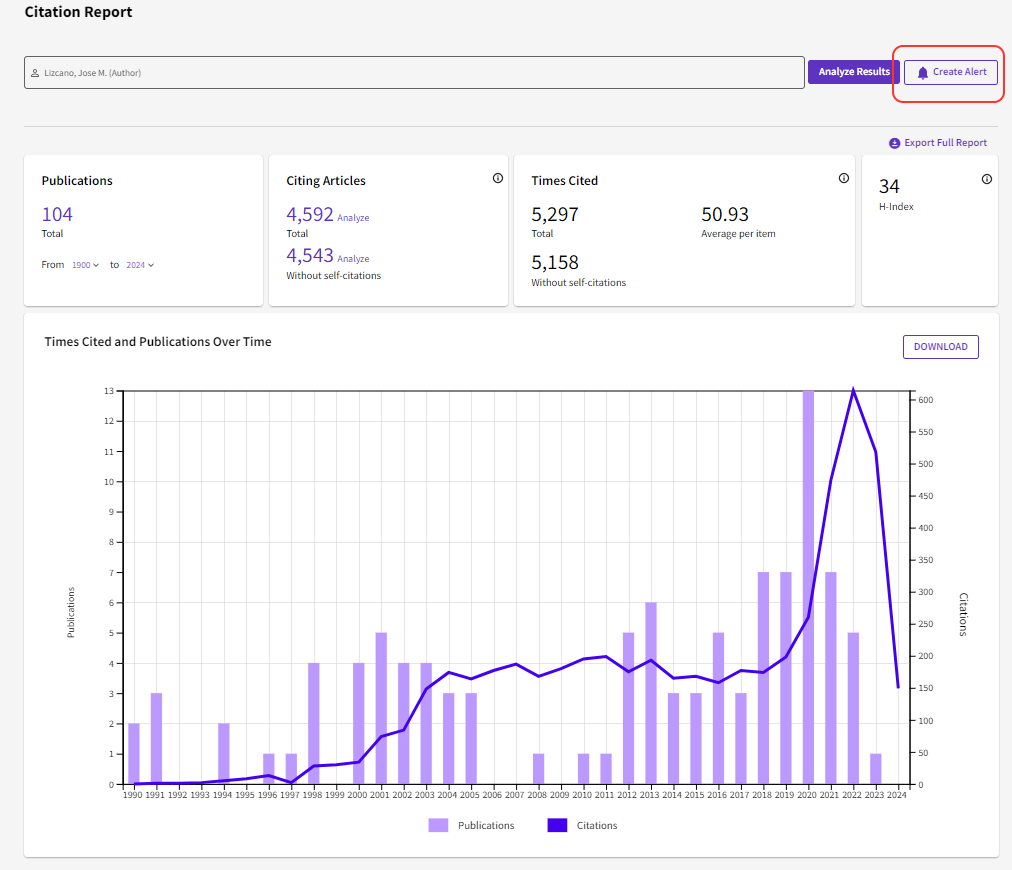Click the bell icon in Create Alert
Image resolution: width=1012 pixels, height=870 pixels.
click(x=923, y=73)
